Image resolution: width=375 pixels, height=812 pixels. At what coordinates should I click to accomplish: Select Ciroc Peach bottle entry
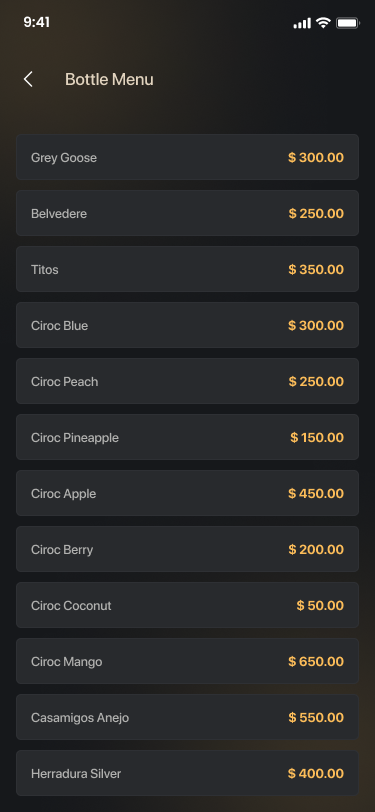[x=188, y=381]
